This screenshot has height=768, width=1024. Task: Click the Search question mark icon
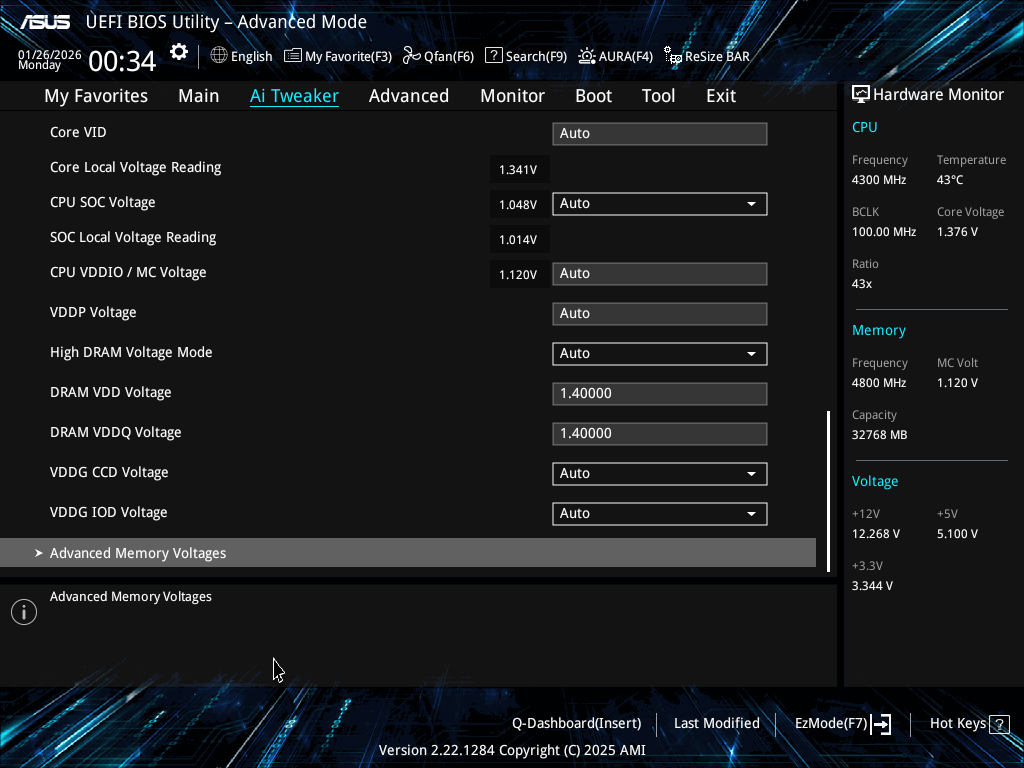[x=493, y=56]
